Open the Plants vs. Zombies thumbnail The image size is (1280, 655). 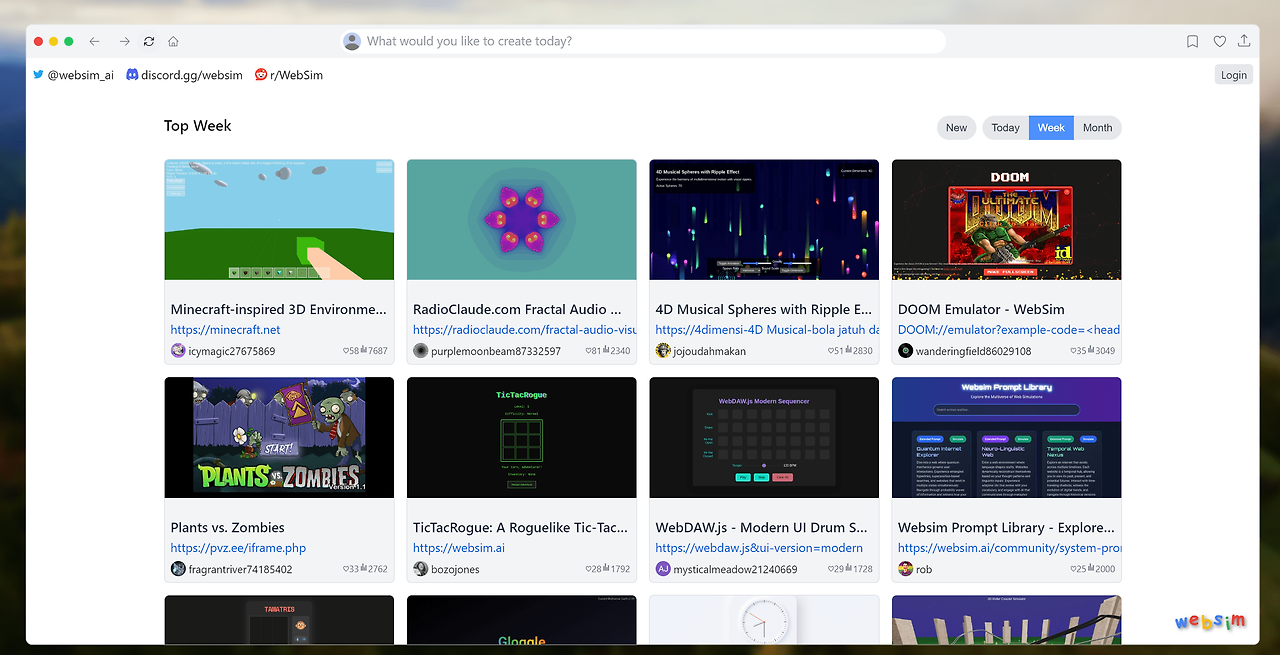pyautogui.click(x=279, y=437)
